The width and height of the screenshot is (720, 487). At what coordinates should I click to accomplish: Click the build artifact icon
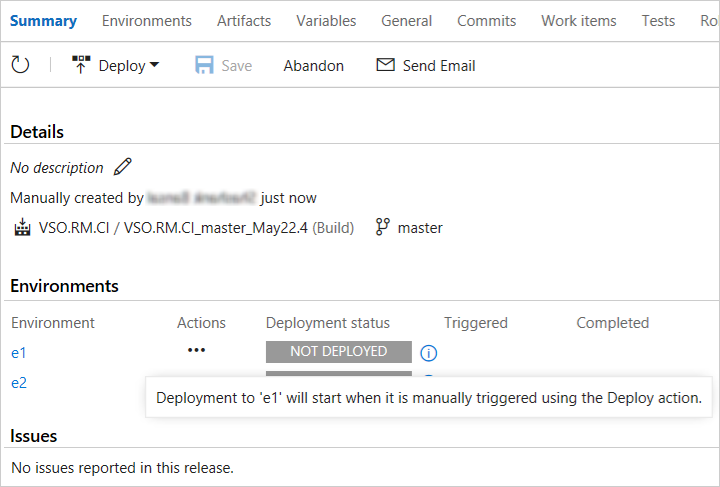coord(22,228)
